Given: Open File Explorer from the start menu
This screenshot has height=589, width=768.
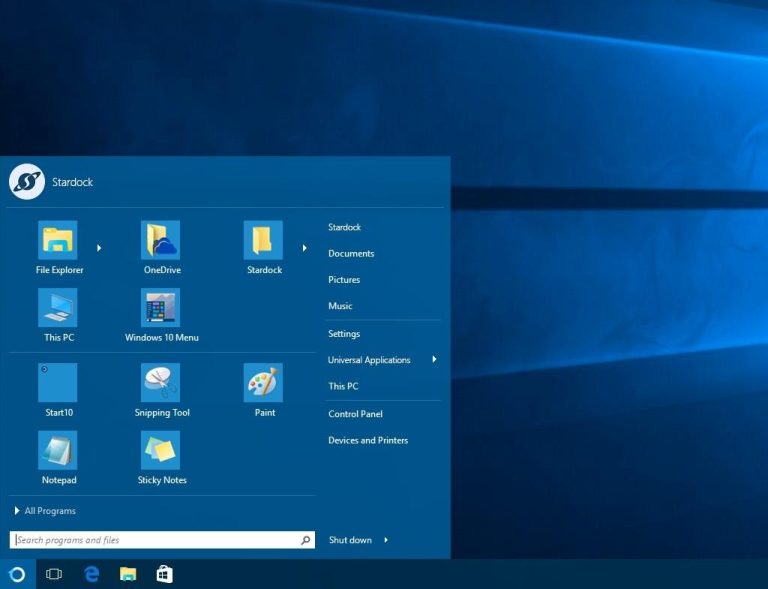Looking at the screenshot, I should (x=58, y=241).
